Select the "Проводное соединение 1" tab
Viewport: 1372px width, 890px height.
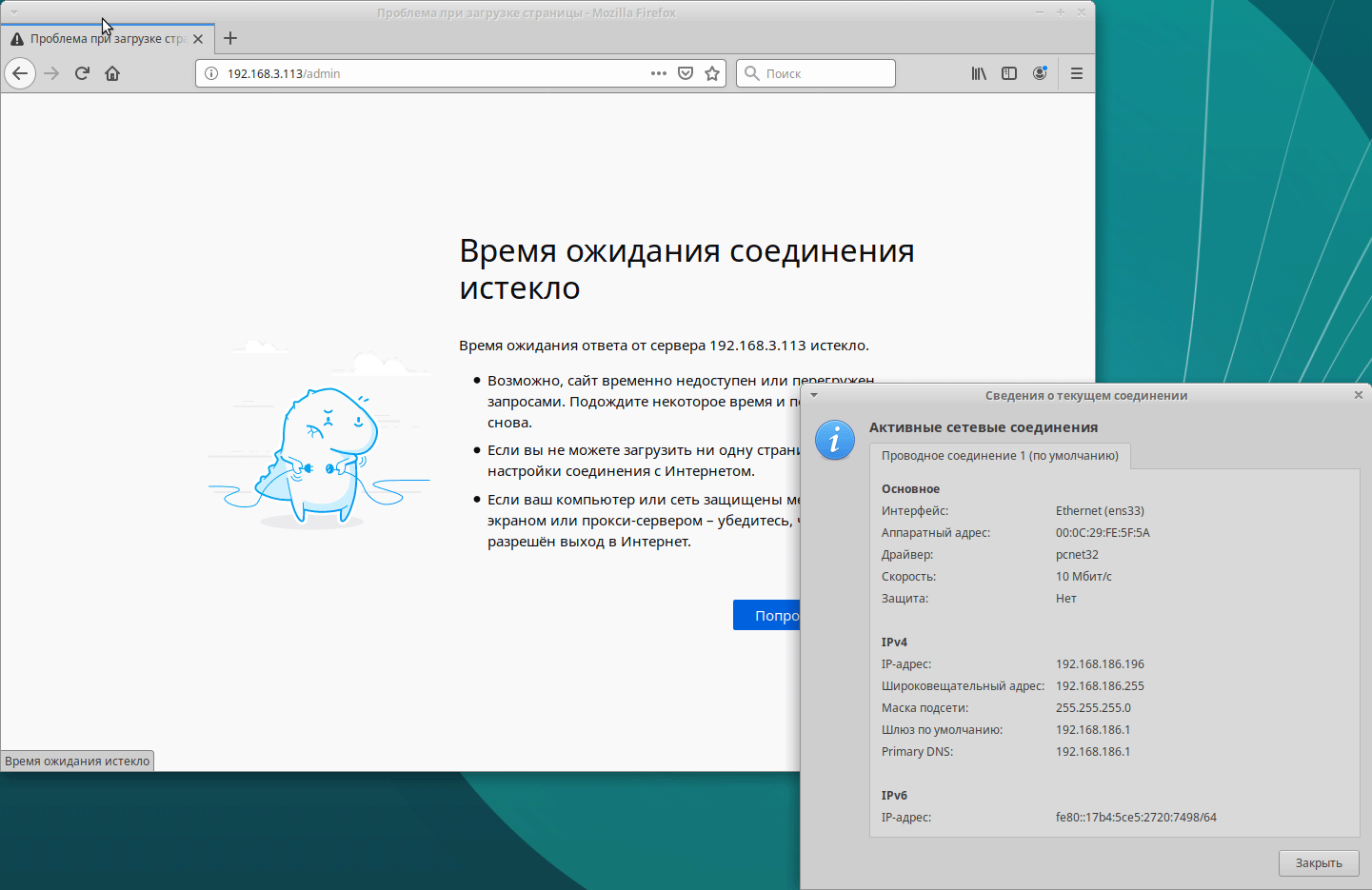[1000, 456]
